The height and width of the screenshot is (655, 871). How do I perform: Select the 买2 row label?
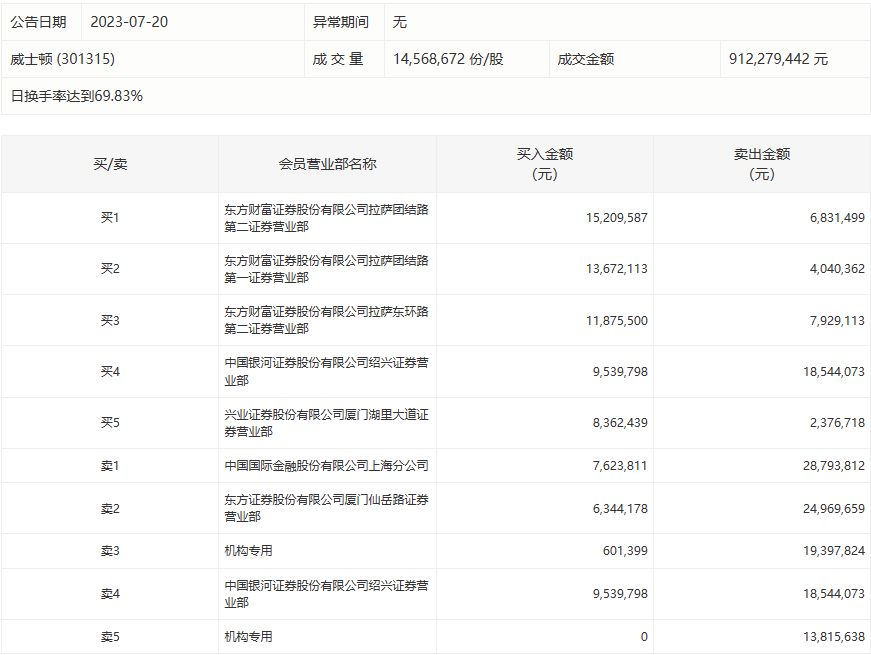[110, 269]
